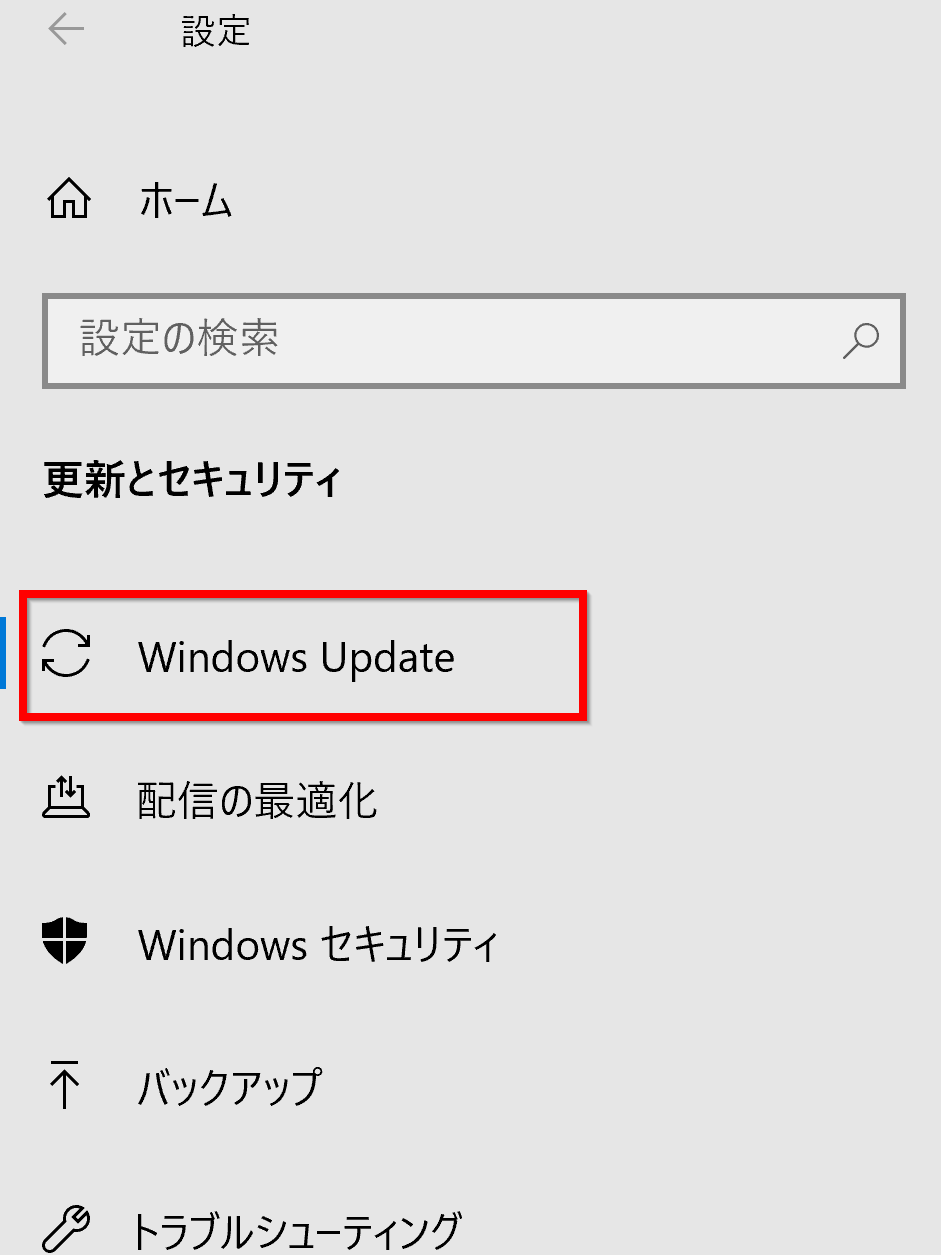The image size is (941, 1255).
Task: Click the 配信の最適化 tray icon
Action: point(66,799)
